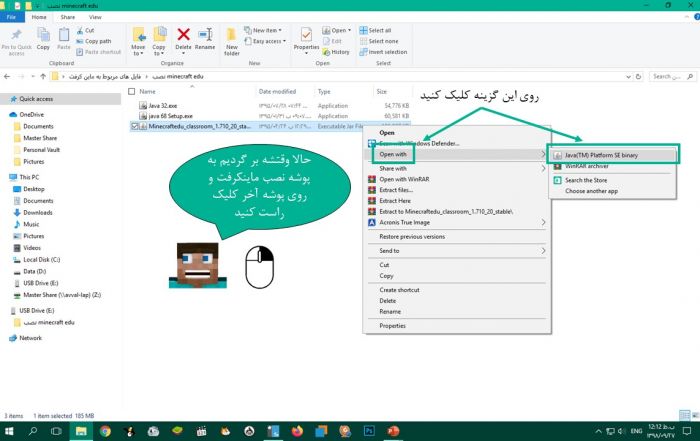Click Invert selection in ribbon
This screenshot has width=700, height=441.
coord(381,52)
